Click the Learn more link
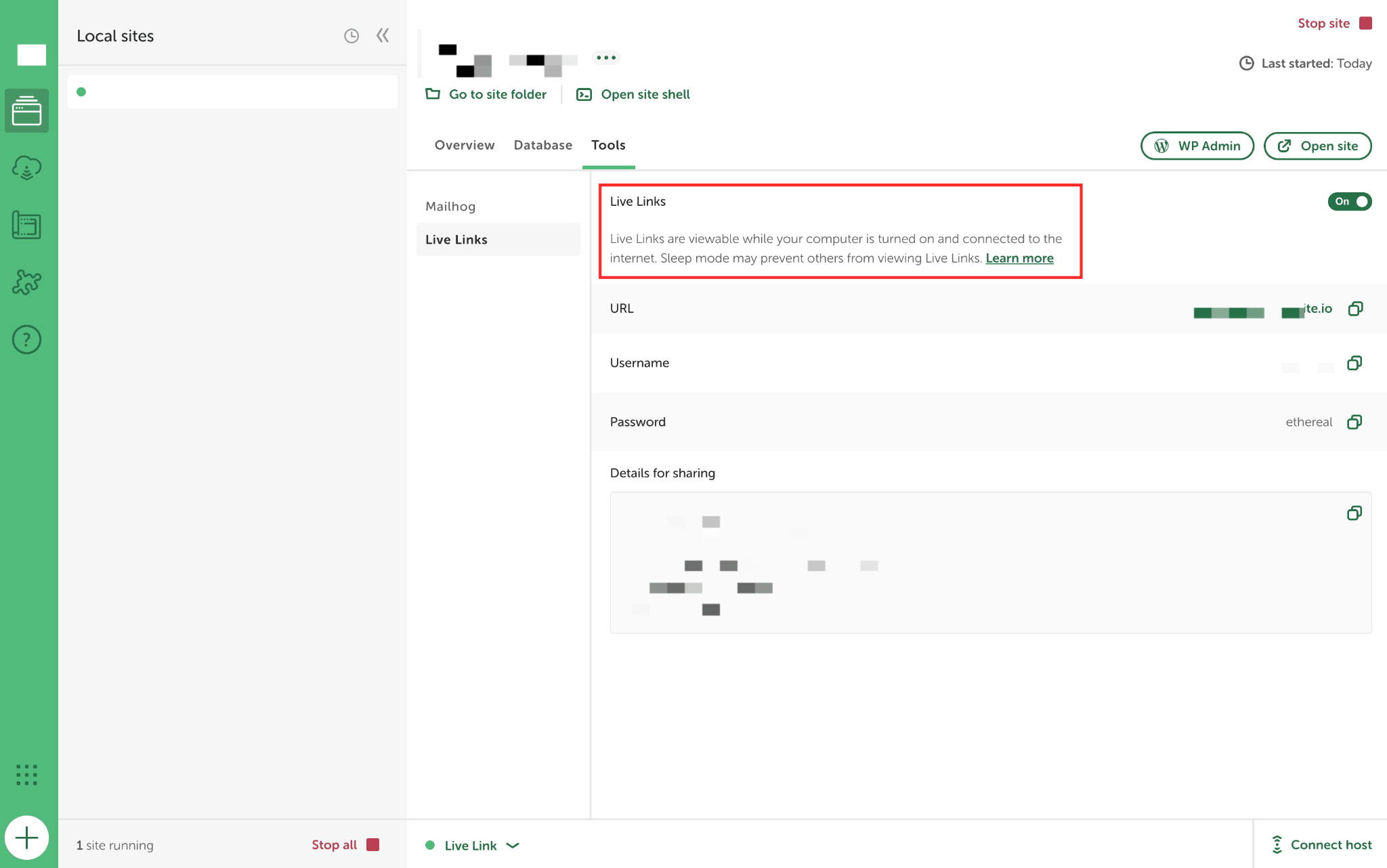The image size is (1387, 868). click(x=1019, y=258)
